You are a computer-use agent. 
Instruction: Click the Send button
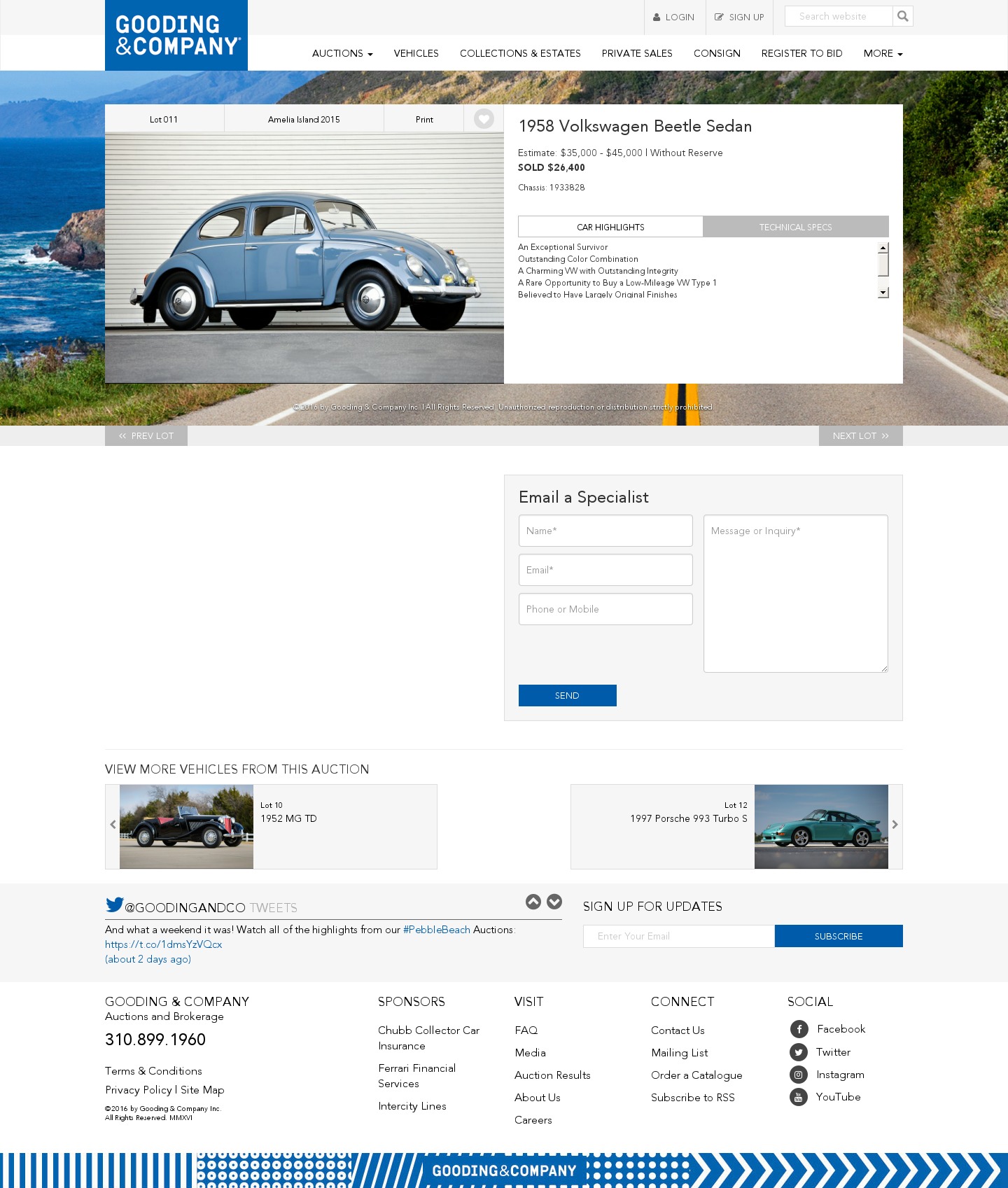pos(567,695)
